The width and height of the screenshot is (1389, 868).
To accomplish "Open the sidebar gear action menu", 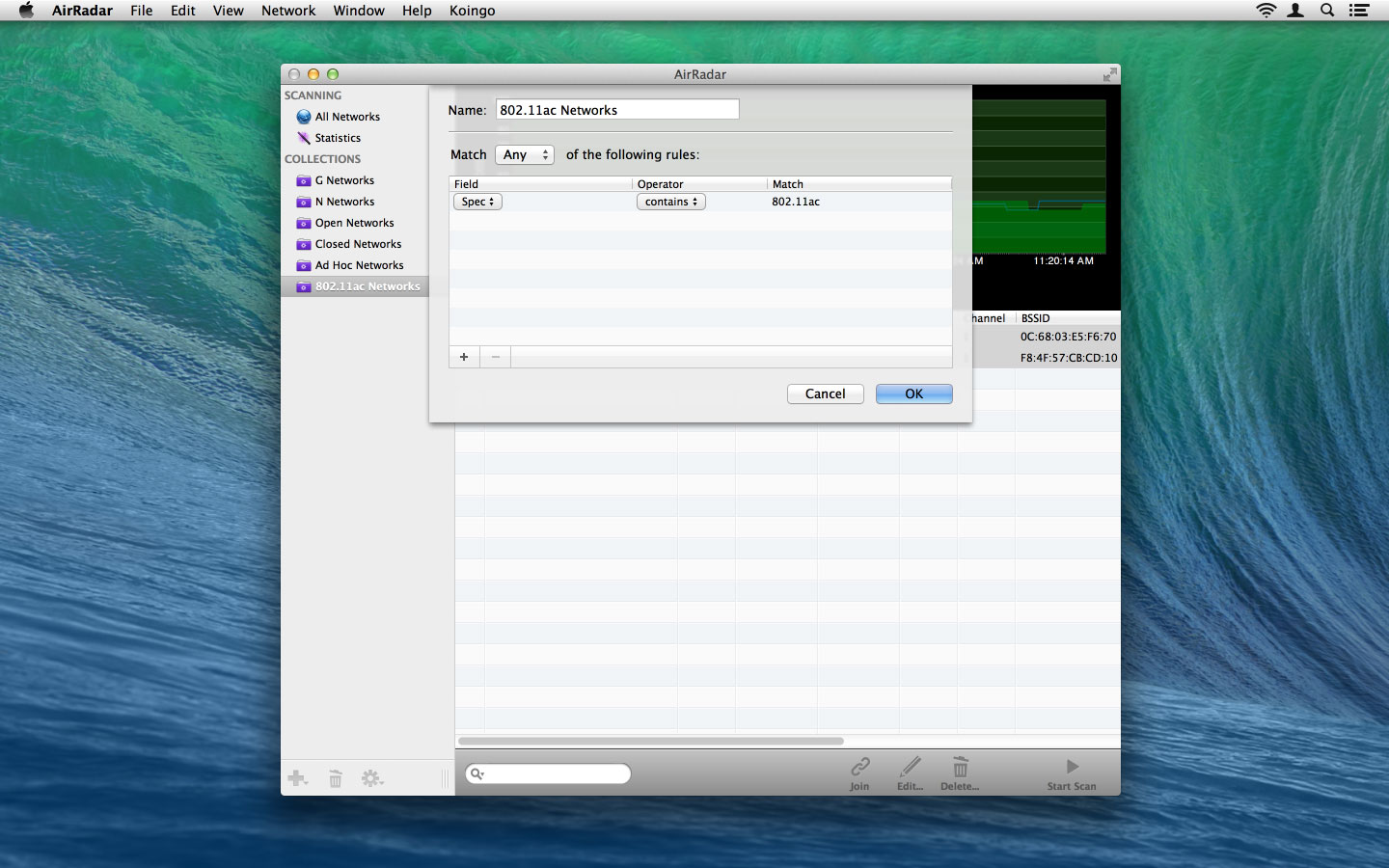I will click(x=372, y=778).
